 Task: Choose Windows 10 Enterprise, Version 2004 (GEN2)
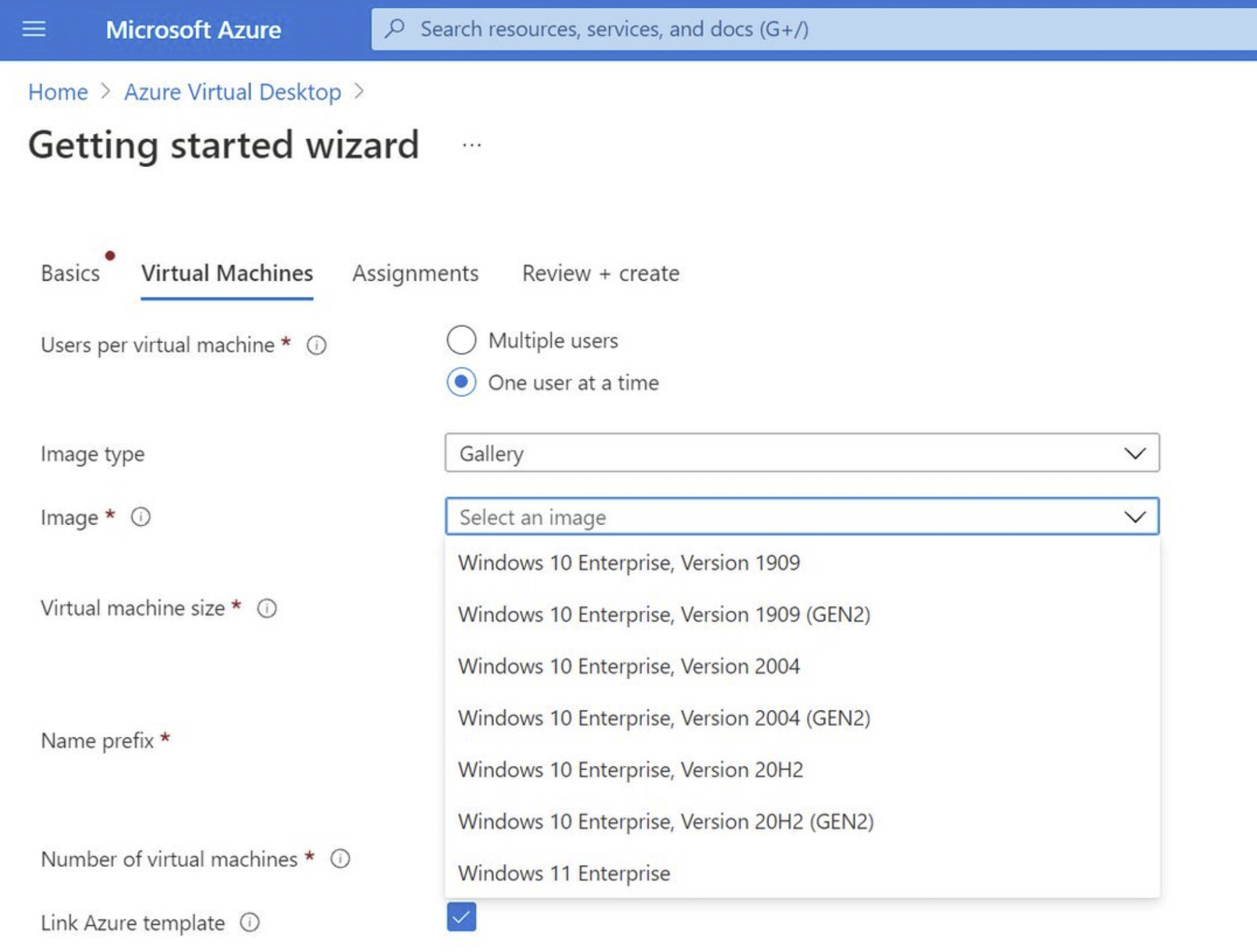(802, 718)
